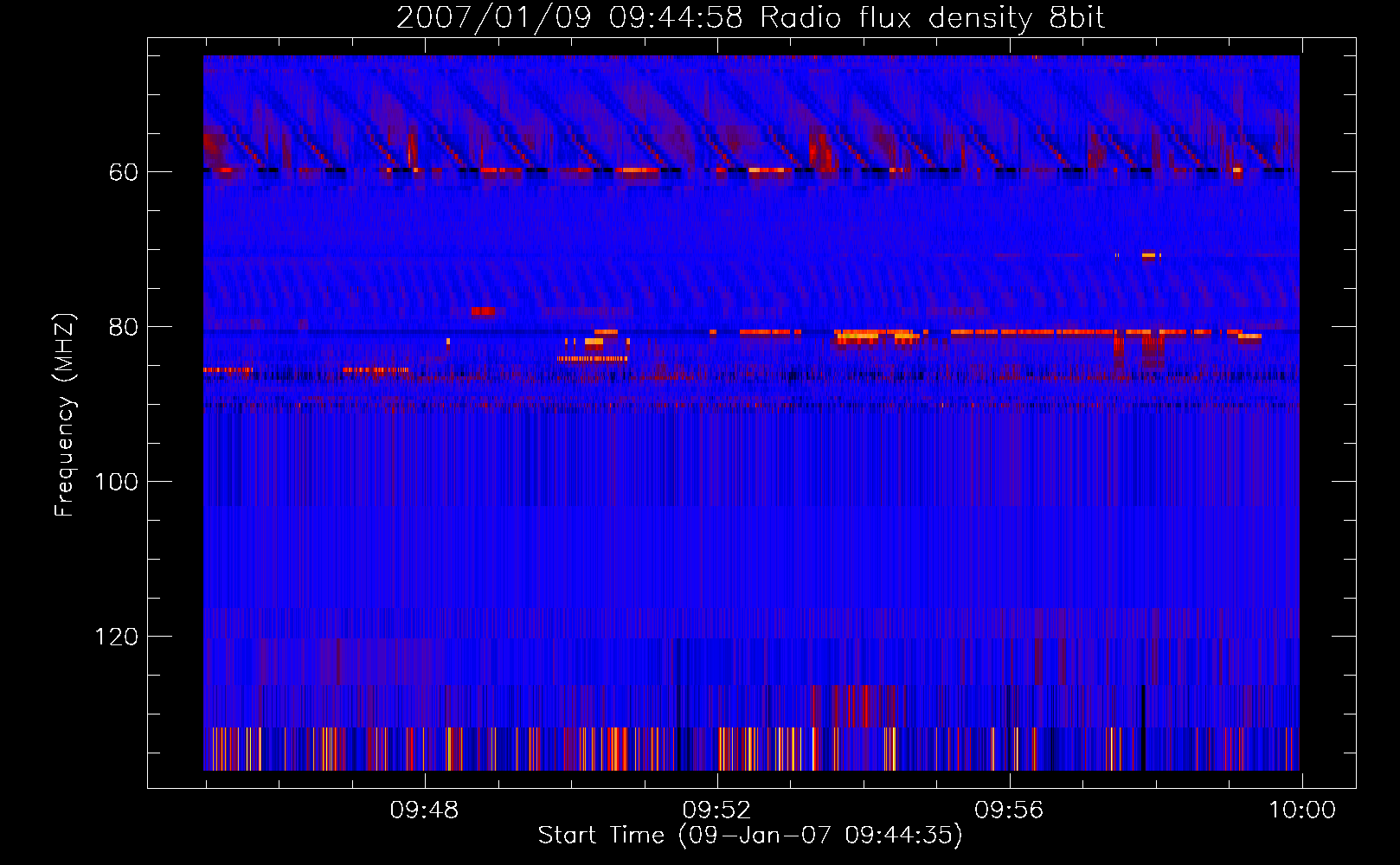The height and width of the screenshot is (865, 1400).
Task: Click the 60 frequency tick label
Action: coord(123,173)
